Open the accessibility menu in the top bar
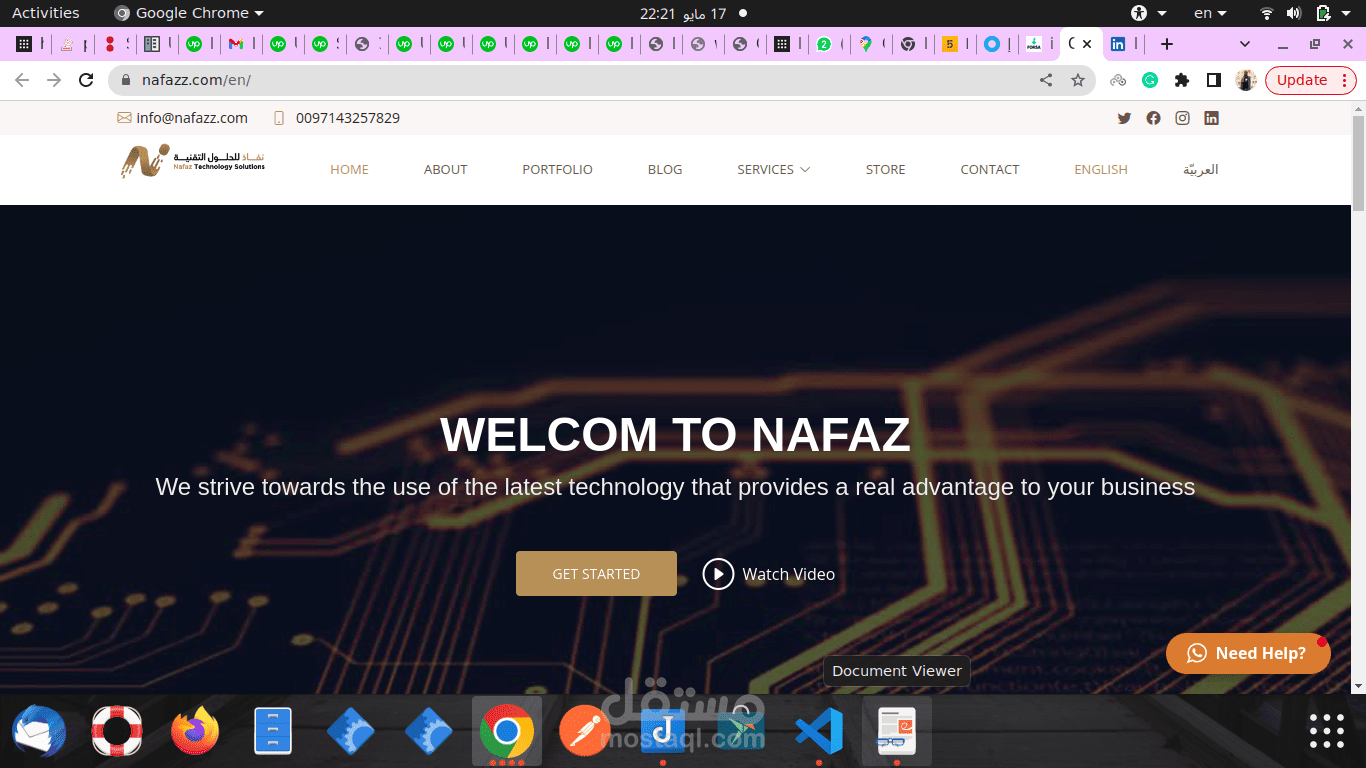This screenshot has width=1366, height=768. [x=1149, y=13]
